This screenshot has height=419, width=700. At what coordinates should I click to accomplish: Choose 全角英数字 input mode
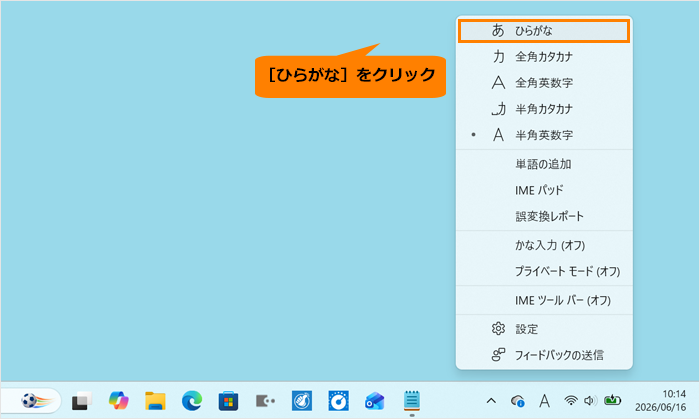pos(544,83)
